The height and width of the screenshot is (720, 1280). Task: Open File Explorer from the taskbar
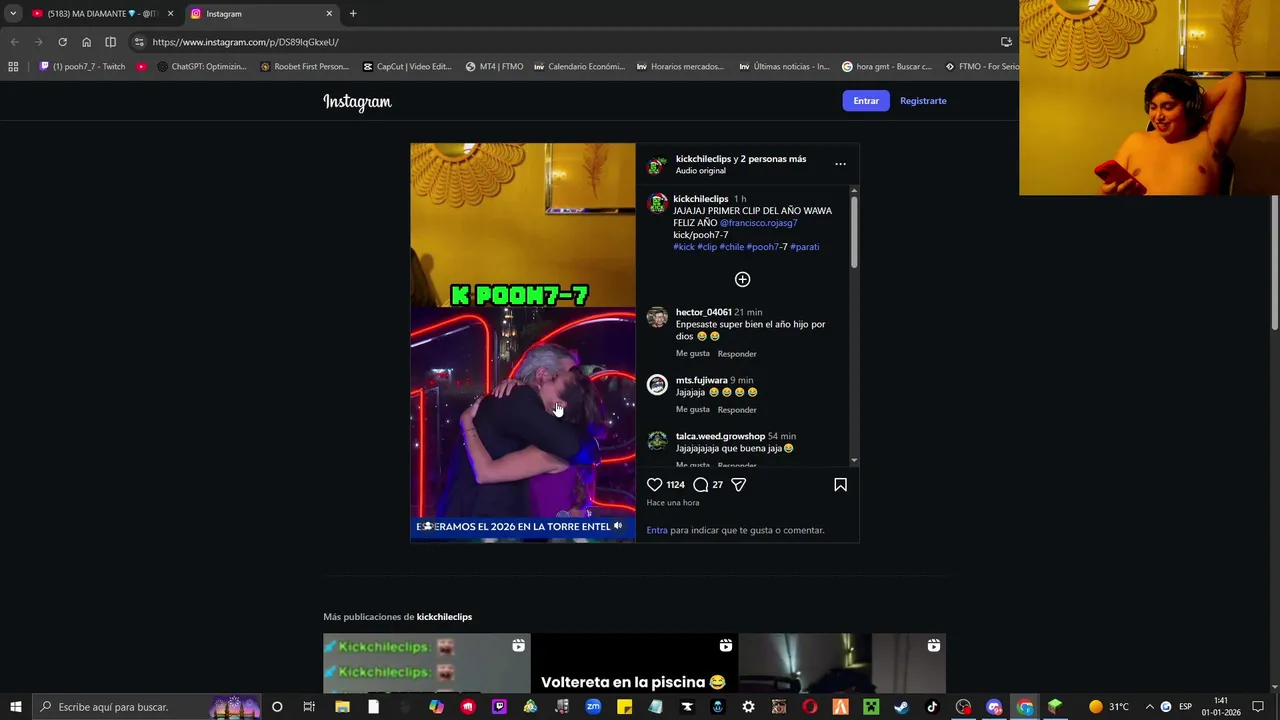(x=342, y=707)
